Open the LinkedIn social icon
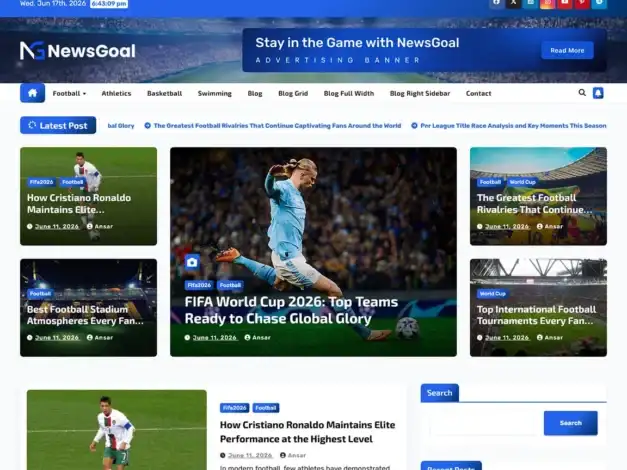Viewport: 627px width, 470px height. 531,3
